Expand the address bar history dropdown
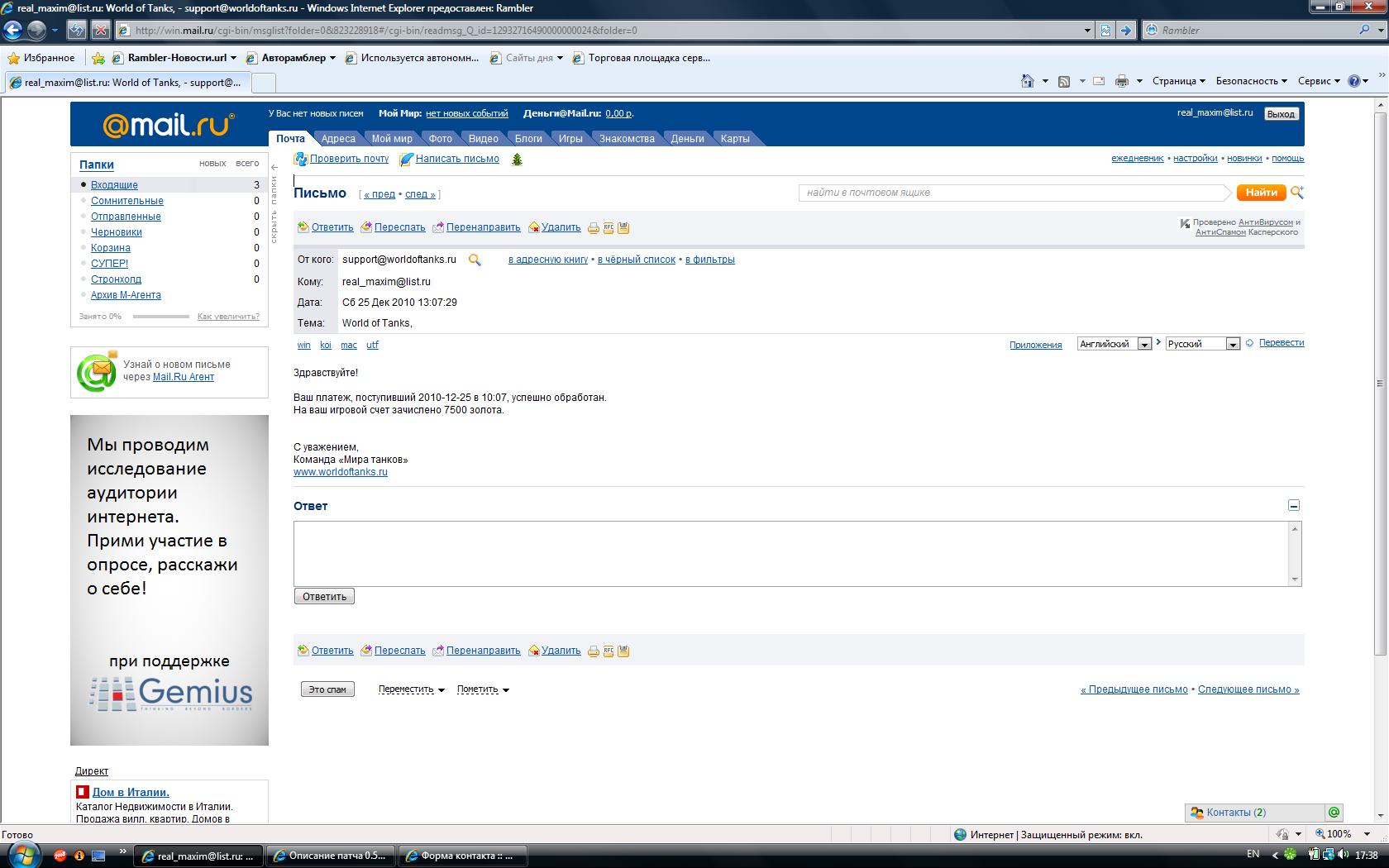The height and width of the screenshot is (868, 1389). pyautogui.click(x=1087, y=31)
